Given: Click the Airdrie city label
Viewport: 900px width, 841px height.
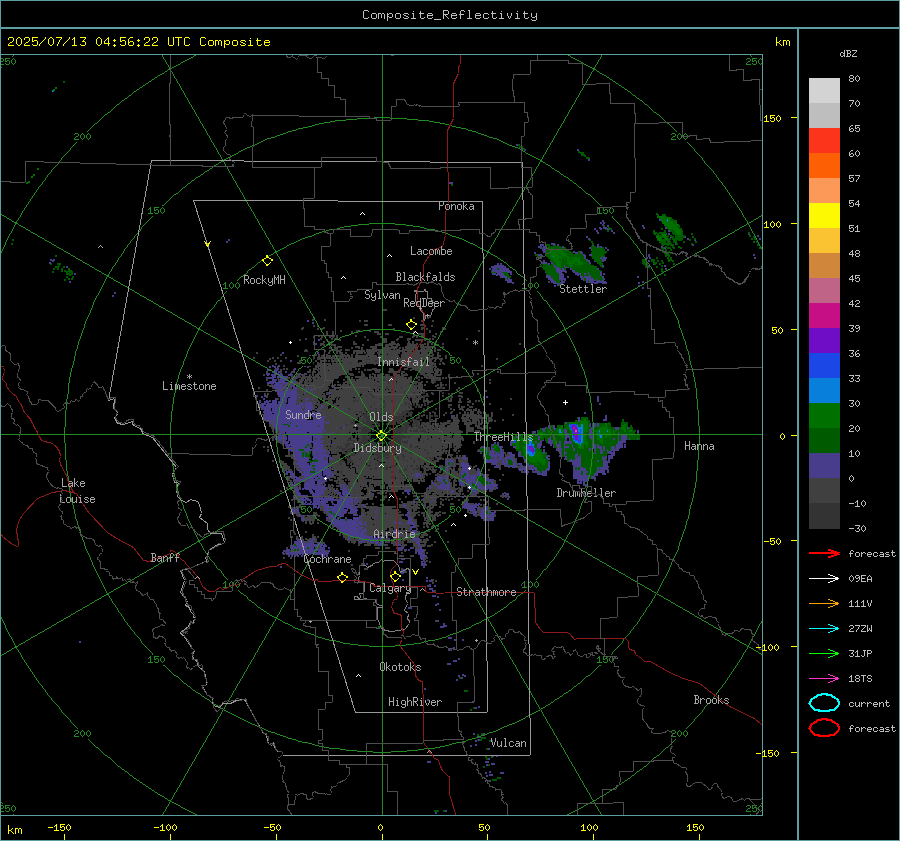Looking at the screenshot, I should coord(394,534).
